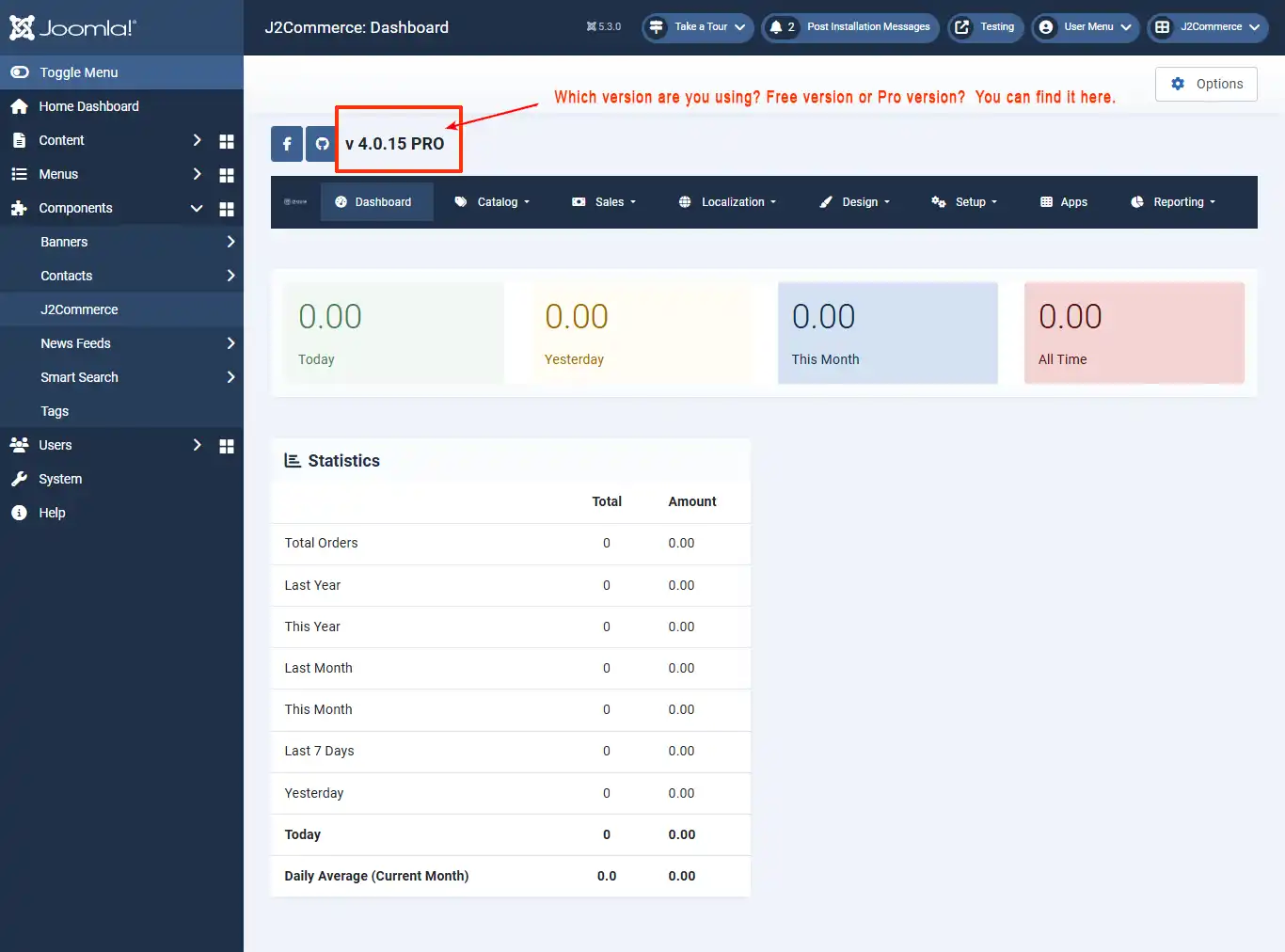Click the Total Orders row label
The image size is (1285, 952).
pos(321,543)
